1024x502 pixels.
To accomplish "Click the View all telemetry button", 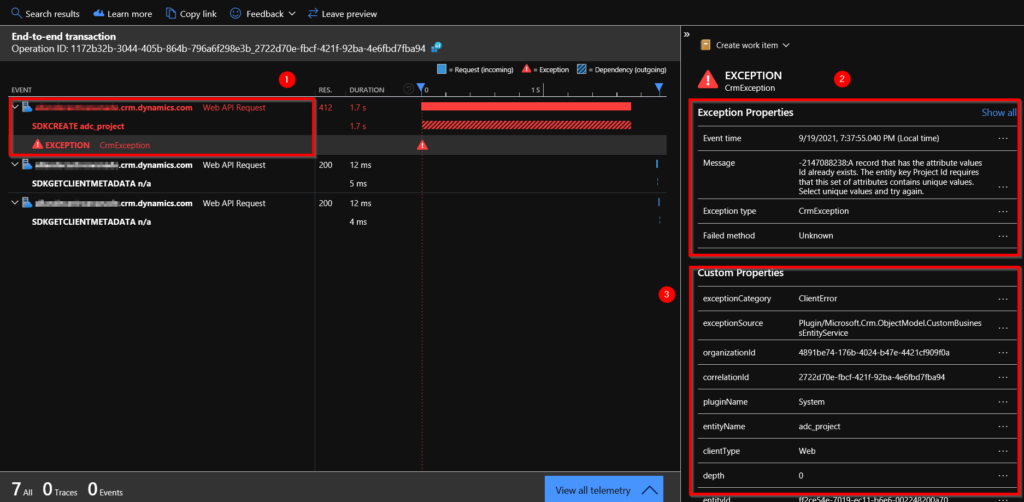I will click(604, 490).
